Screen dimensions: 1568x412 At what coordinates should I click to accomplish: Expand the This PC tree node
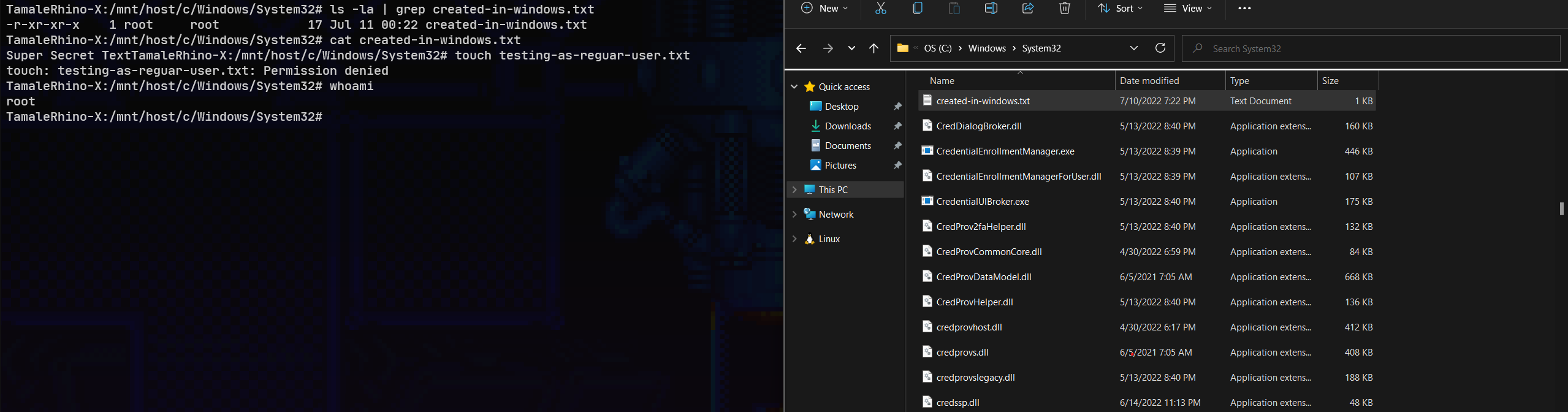point(794,190)
